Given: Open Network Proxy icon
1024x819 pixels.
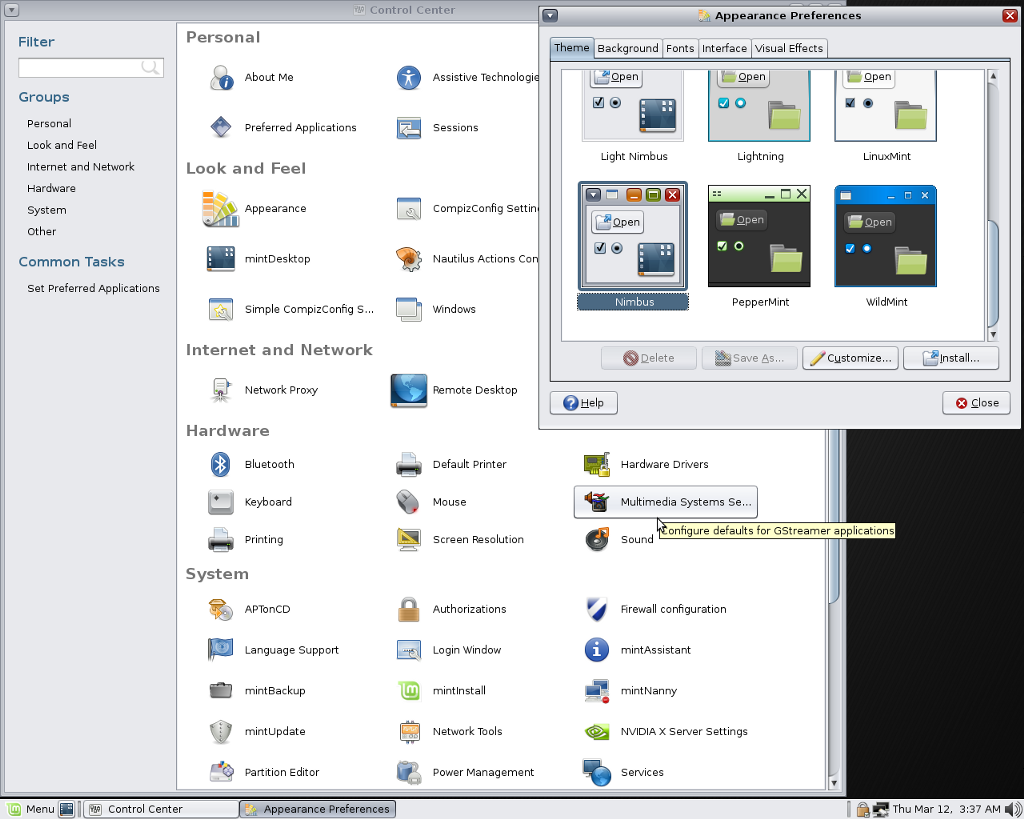Looking at the screenshot, I should [221, 390].
